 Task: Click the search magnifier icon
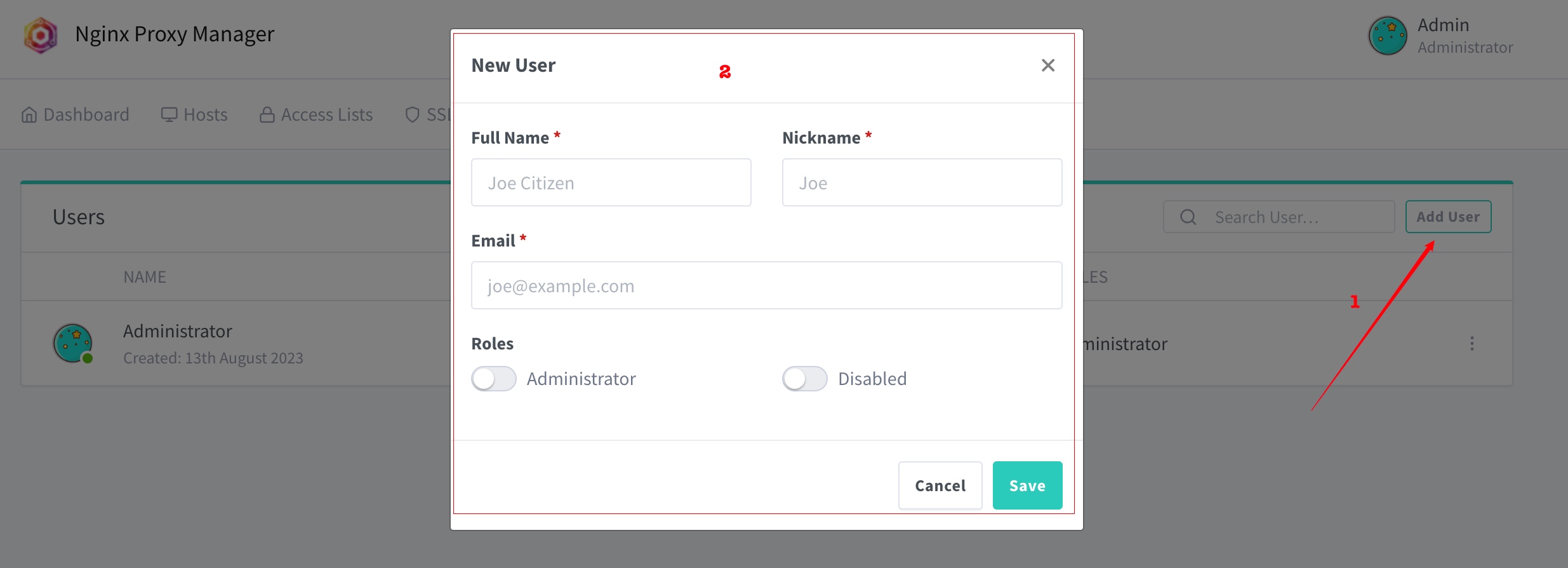1188,217
